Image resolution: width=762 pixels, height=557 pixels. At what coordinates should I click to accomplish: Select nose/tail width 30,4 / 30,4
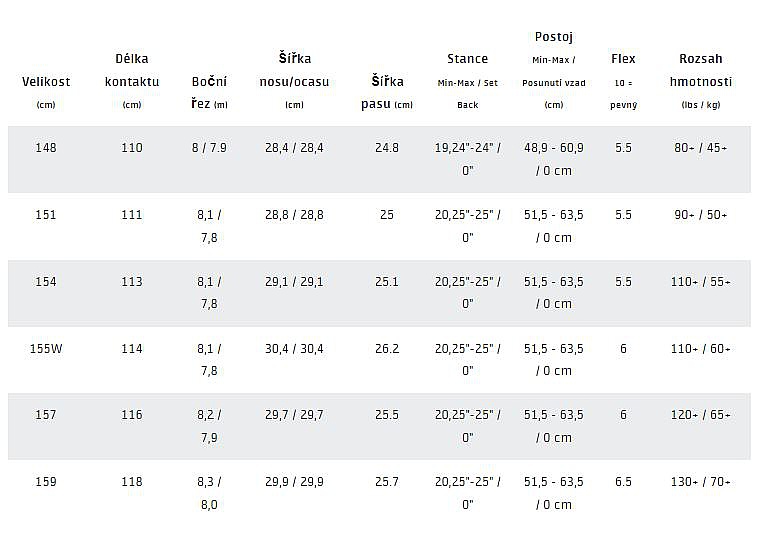294,349
